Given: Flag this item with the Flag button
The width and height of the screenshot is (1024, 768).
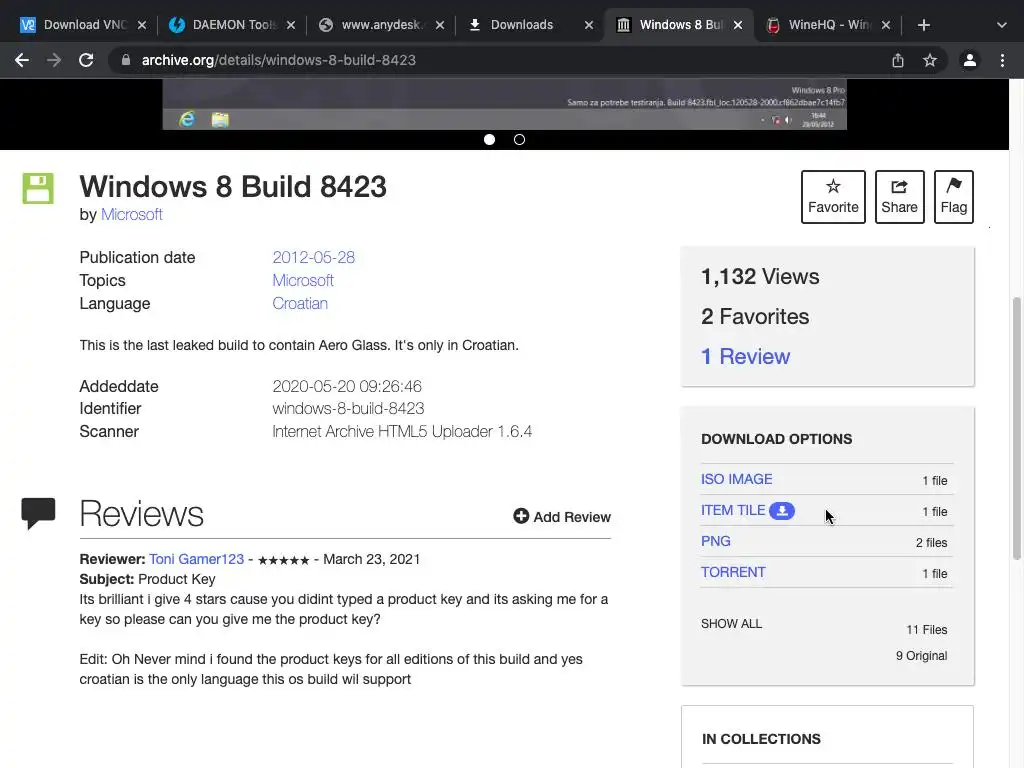Looking at the screenshot, I should coord(953,197).
